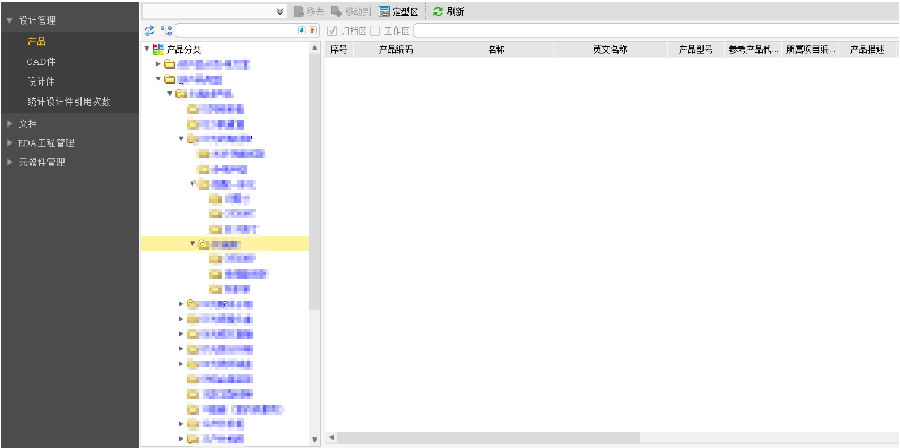Click the 所属项目编... column header

pyautogui.click(x=810, y=50)
